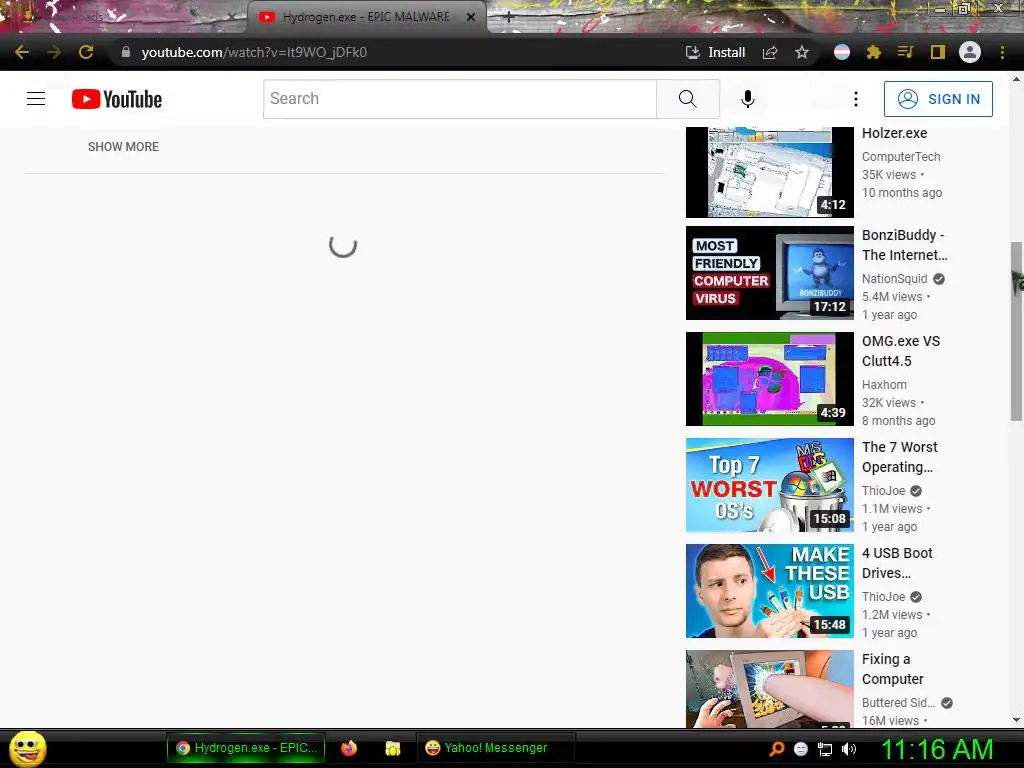Open the Chrome profile avatar

[x=970, y=52]
